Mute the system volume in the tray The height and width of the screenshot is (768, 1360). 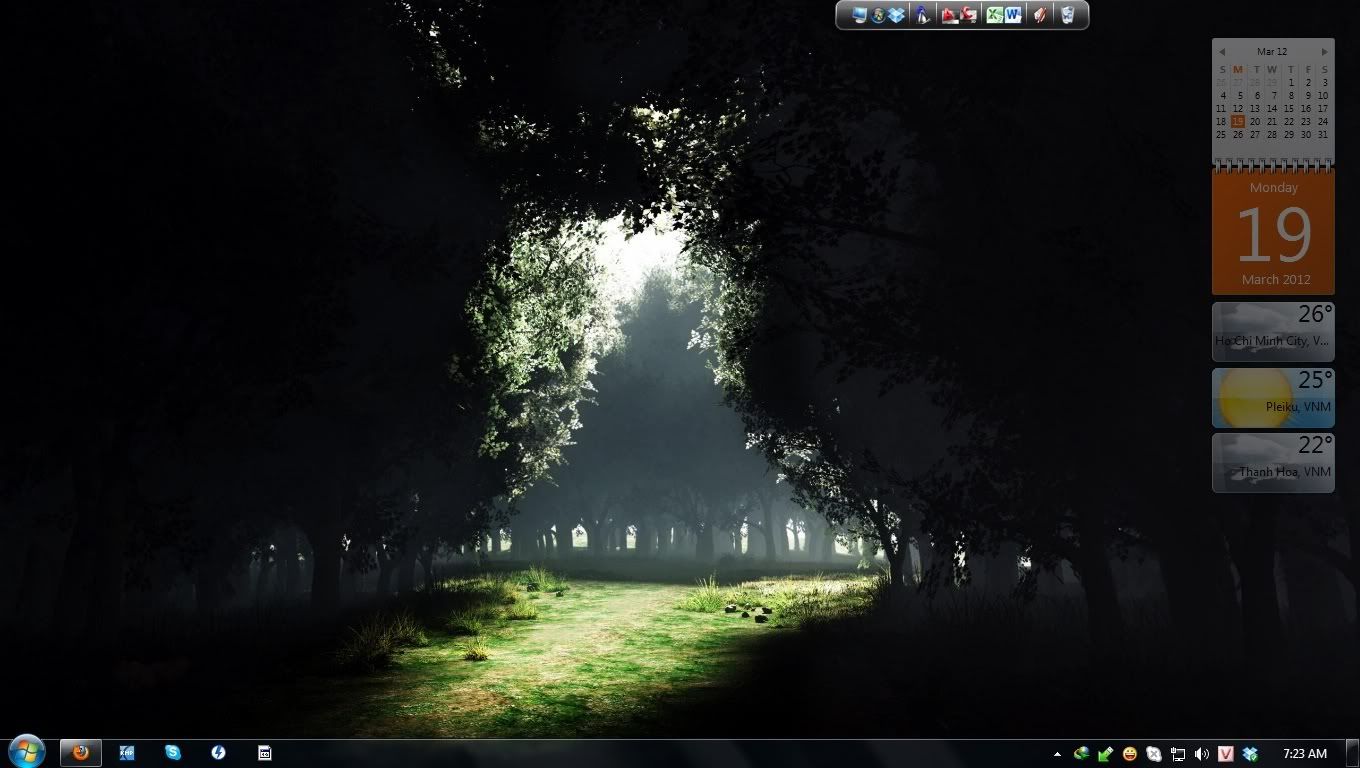pyautogui.click(x=1201, y=753)
